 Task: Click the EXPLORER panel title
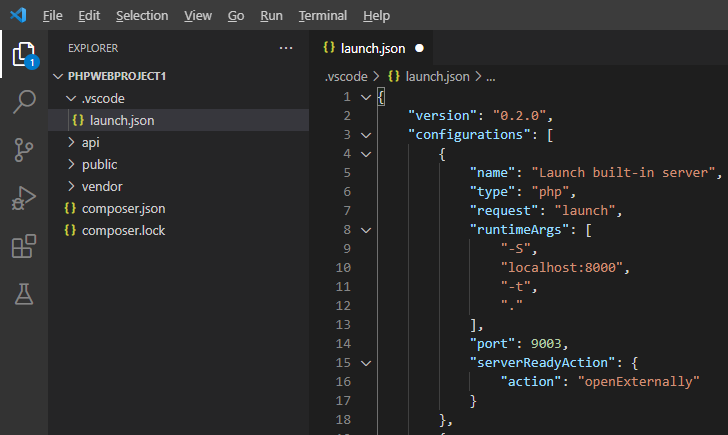pos(93,48)
